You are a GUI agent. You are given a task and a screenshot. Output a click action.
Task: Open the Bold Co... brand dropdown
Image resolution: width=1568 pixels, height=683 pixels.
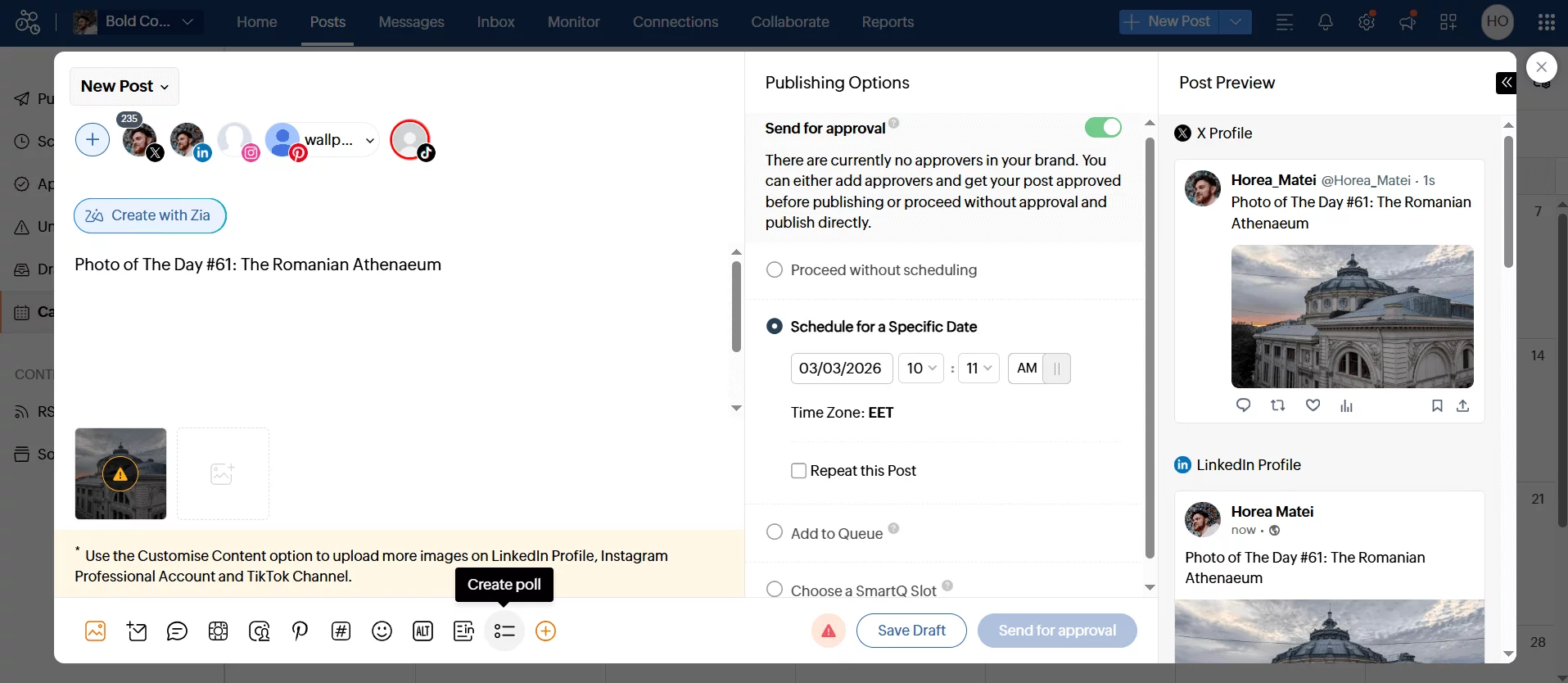tap(136, 22)
